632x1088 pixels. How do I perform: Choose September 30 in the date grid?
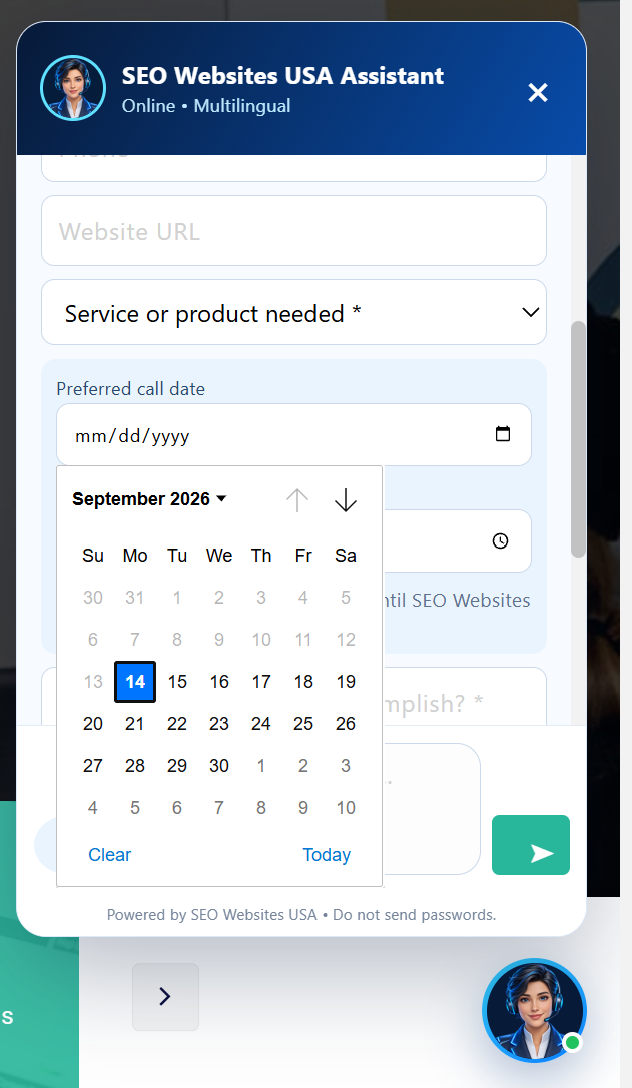click(219, 765)
